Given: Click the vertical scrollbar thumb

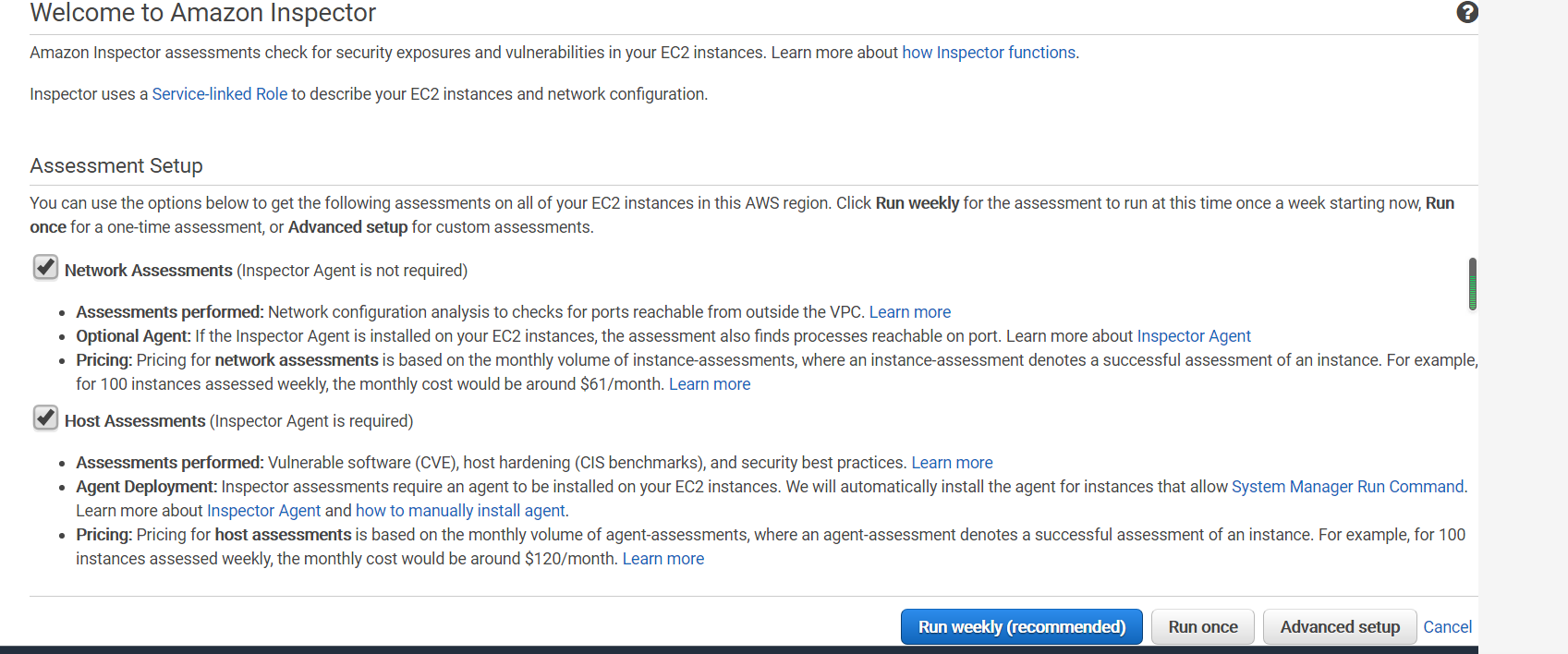Looking at the screenshot, I should pyautogui.click(x=1472, y=284).
